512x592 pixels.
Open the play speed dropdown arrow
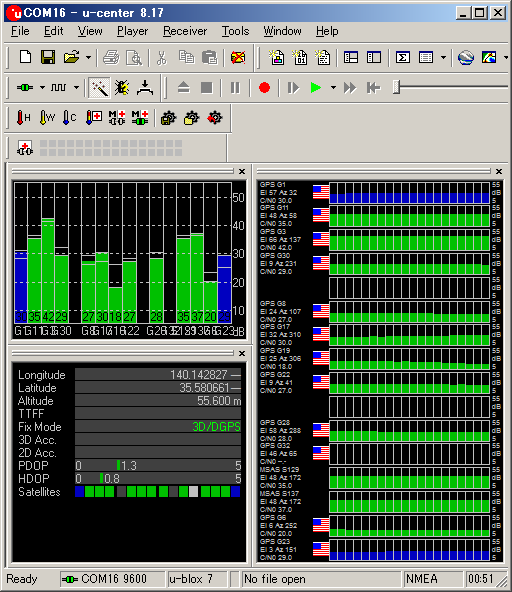[x=333, y=88]
